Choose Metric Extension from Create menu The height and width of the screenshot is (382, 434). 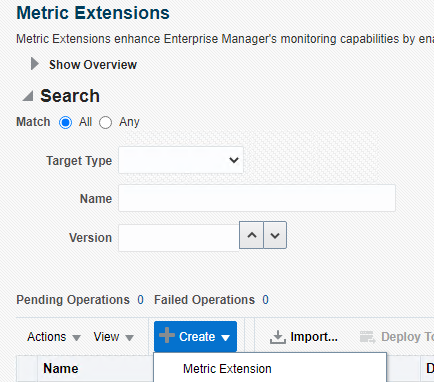click(227, 369)
